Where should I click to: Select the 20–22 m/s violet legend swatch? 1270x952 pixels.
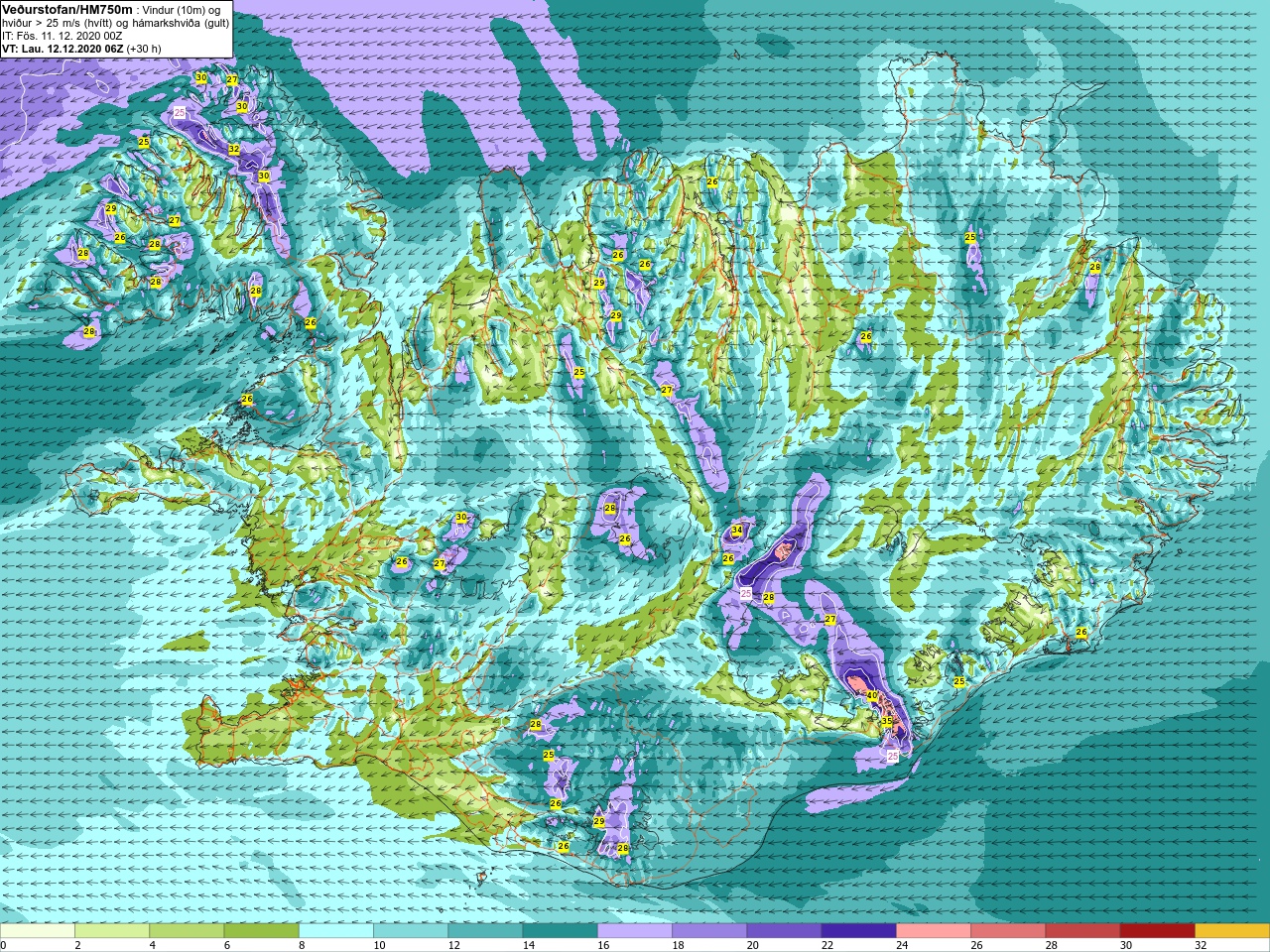click(784, 931)
